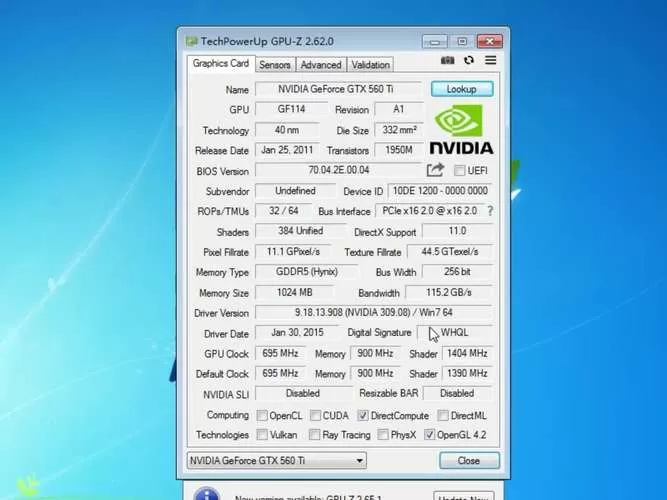Open the GPU selection dropdown
The height and width of the screenshot is (500, 667).
point(276,460)
